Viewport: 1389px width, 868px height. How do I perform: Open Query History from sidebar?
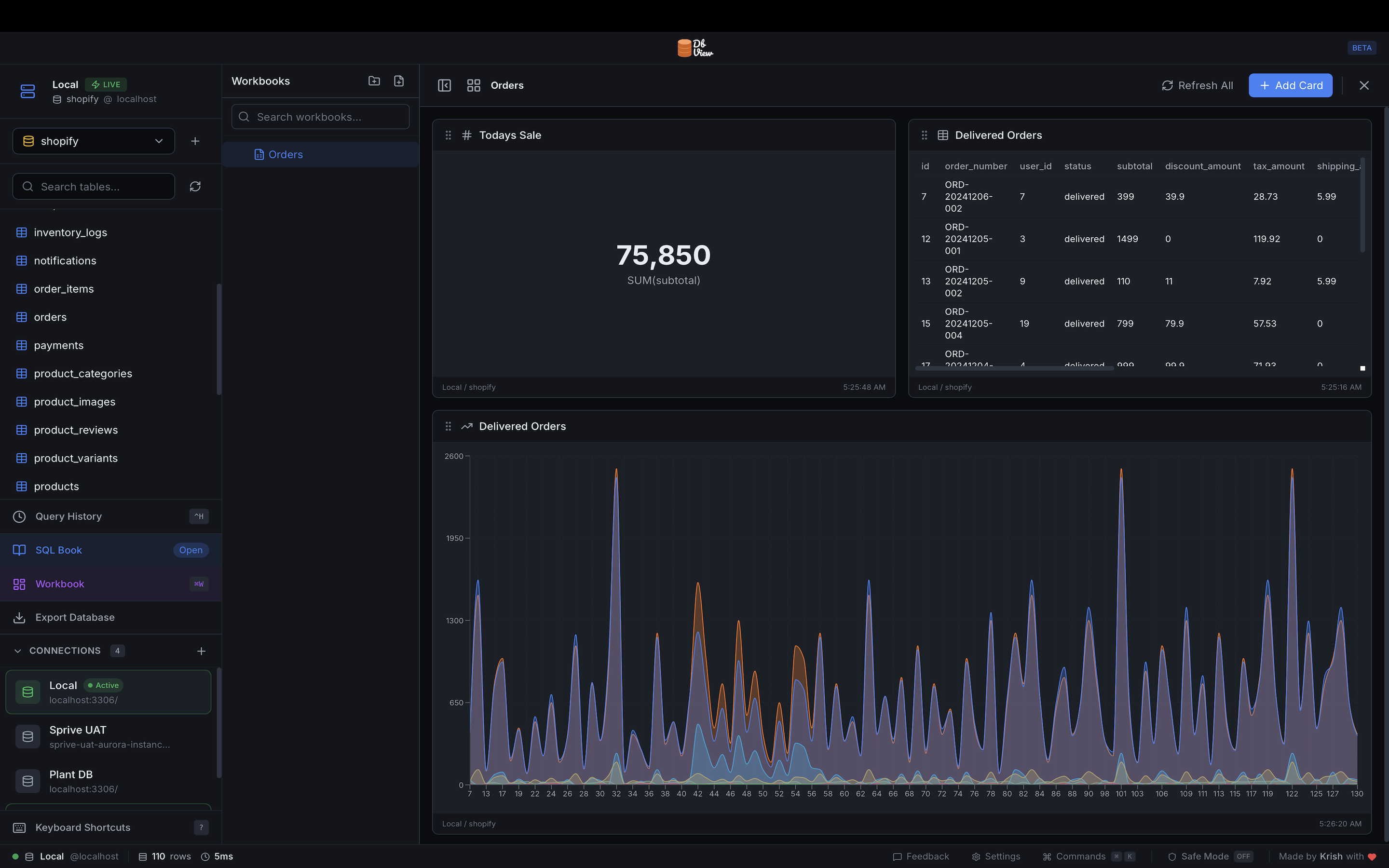(69, 516)
